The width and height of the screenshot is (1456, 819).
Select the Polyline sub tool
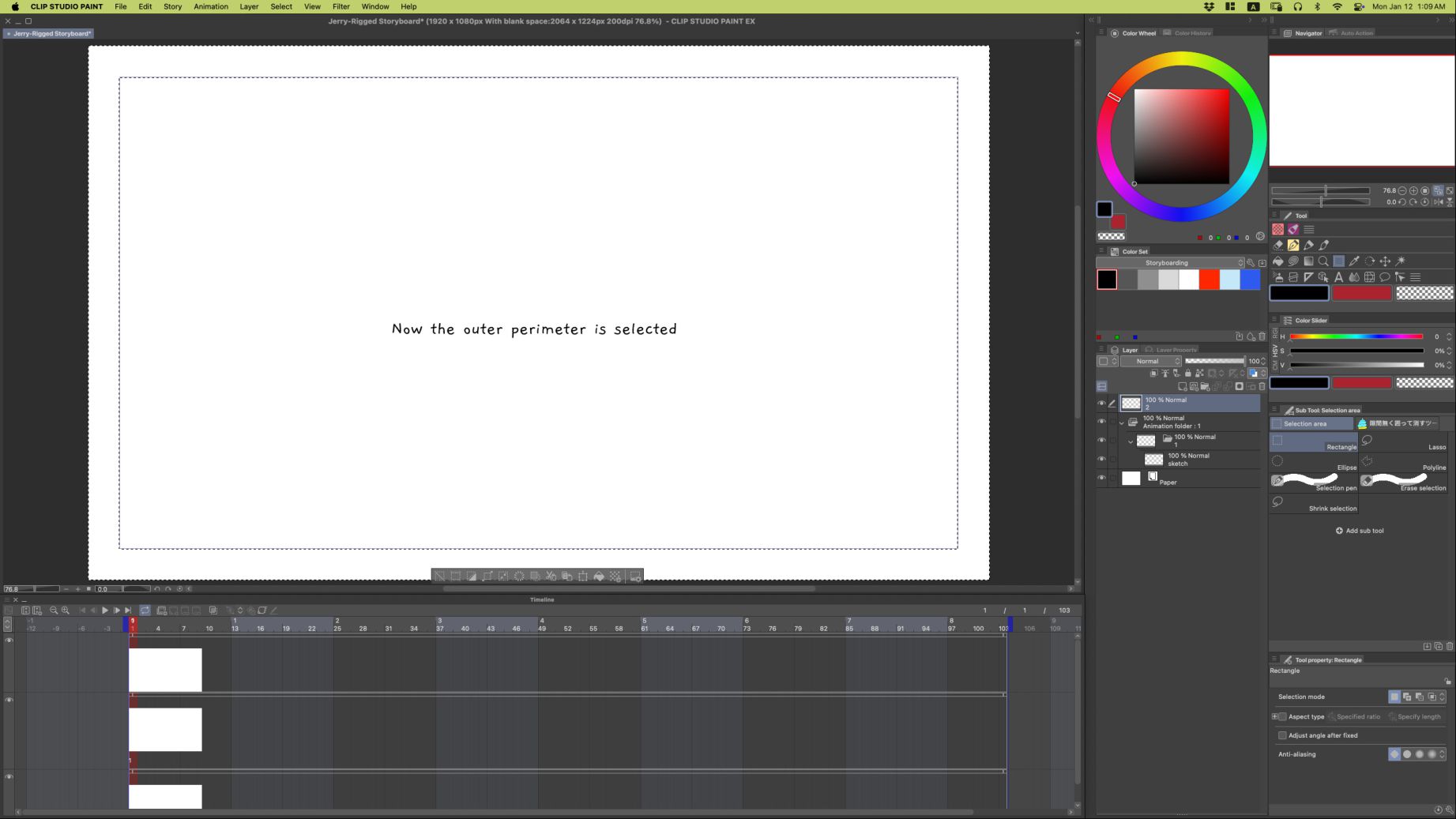[x=1403, y=463]
